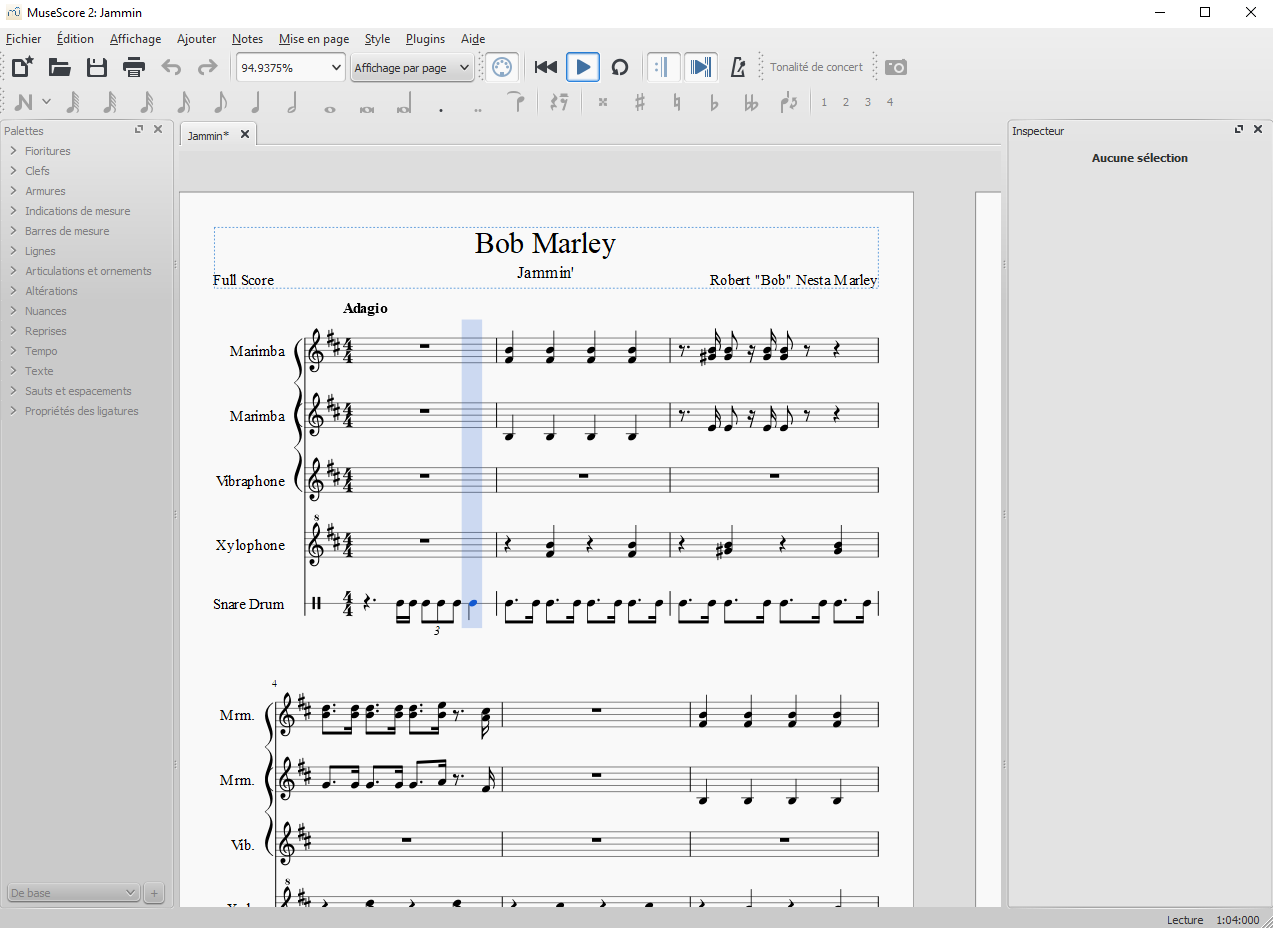1273x928 pixels.
Task: Click the 'Tonalité de concert' button
Action: [816, 67]
